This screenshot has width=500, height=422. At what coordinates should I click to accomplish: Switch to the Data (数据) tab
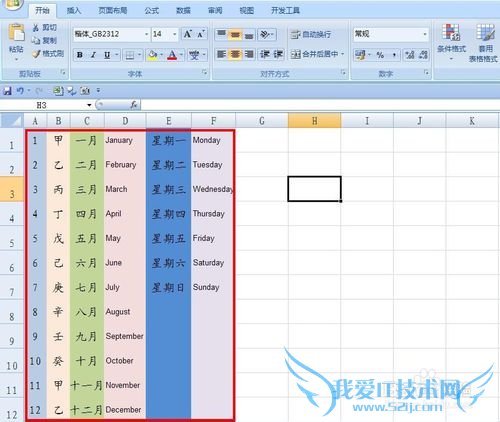tap(183, 11)
